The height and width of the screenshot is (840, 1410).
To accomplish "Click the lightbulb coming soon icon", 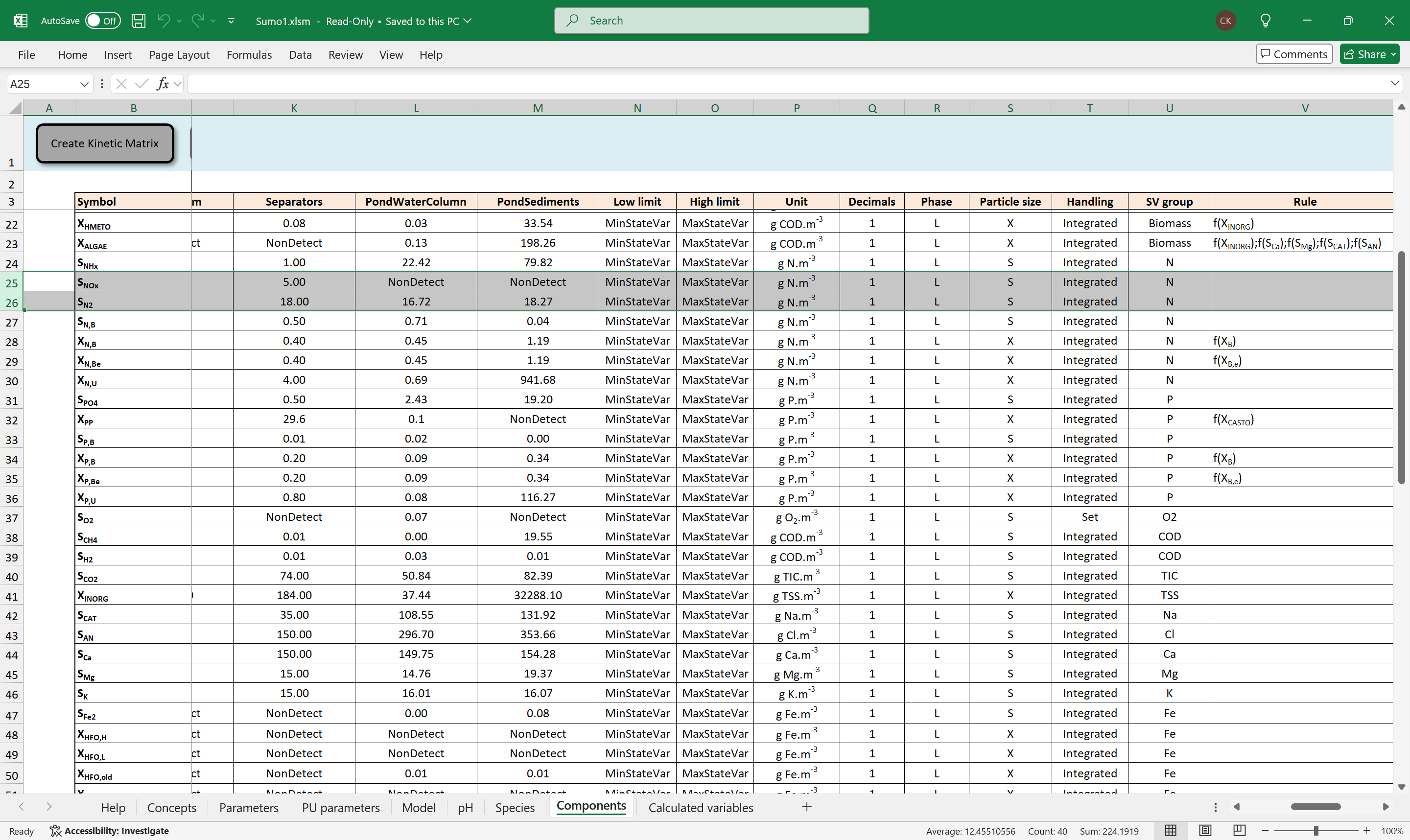I will click(x=1266, y=21).
